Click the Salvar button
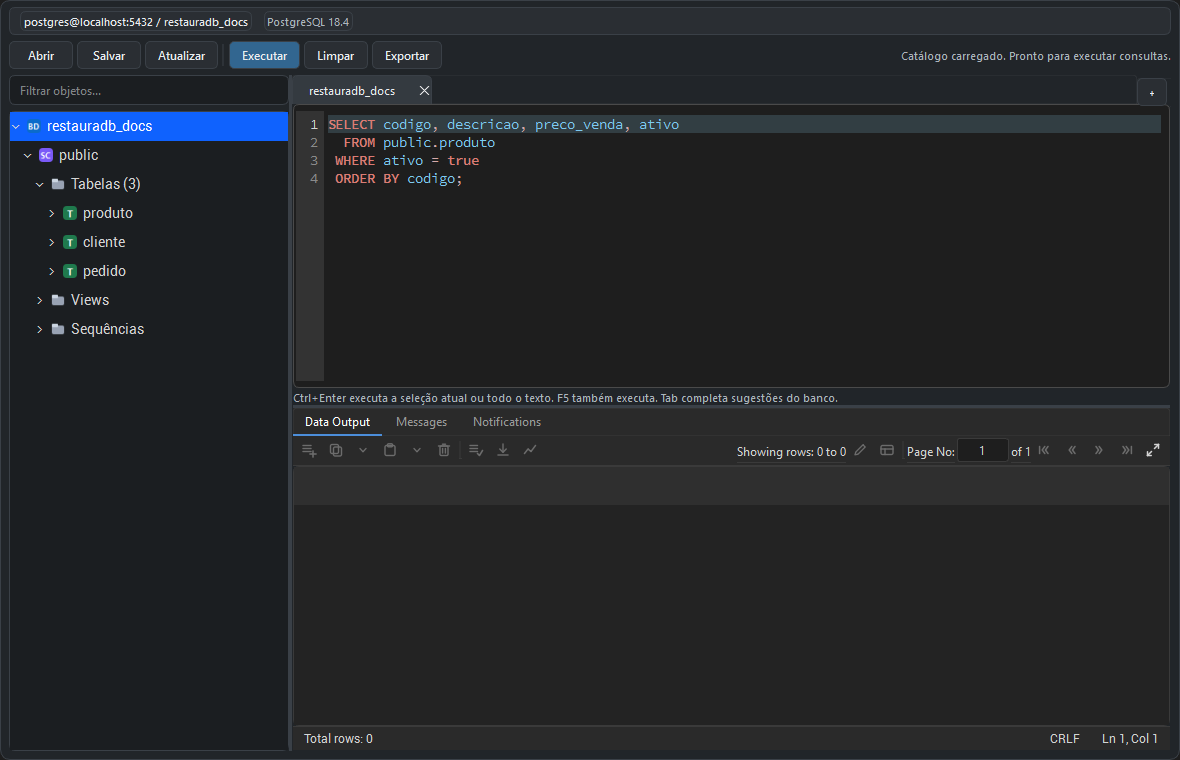This screenshot has width=1180, height=760. coord(109,56)
